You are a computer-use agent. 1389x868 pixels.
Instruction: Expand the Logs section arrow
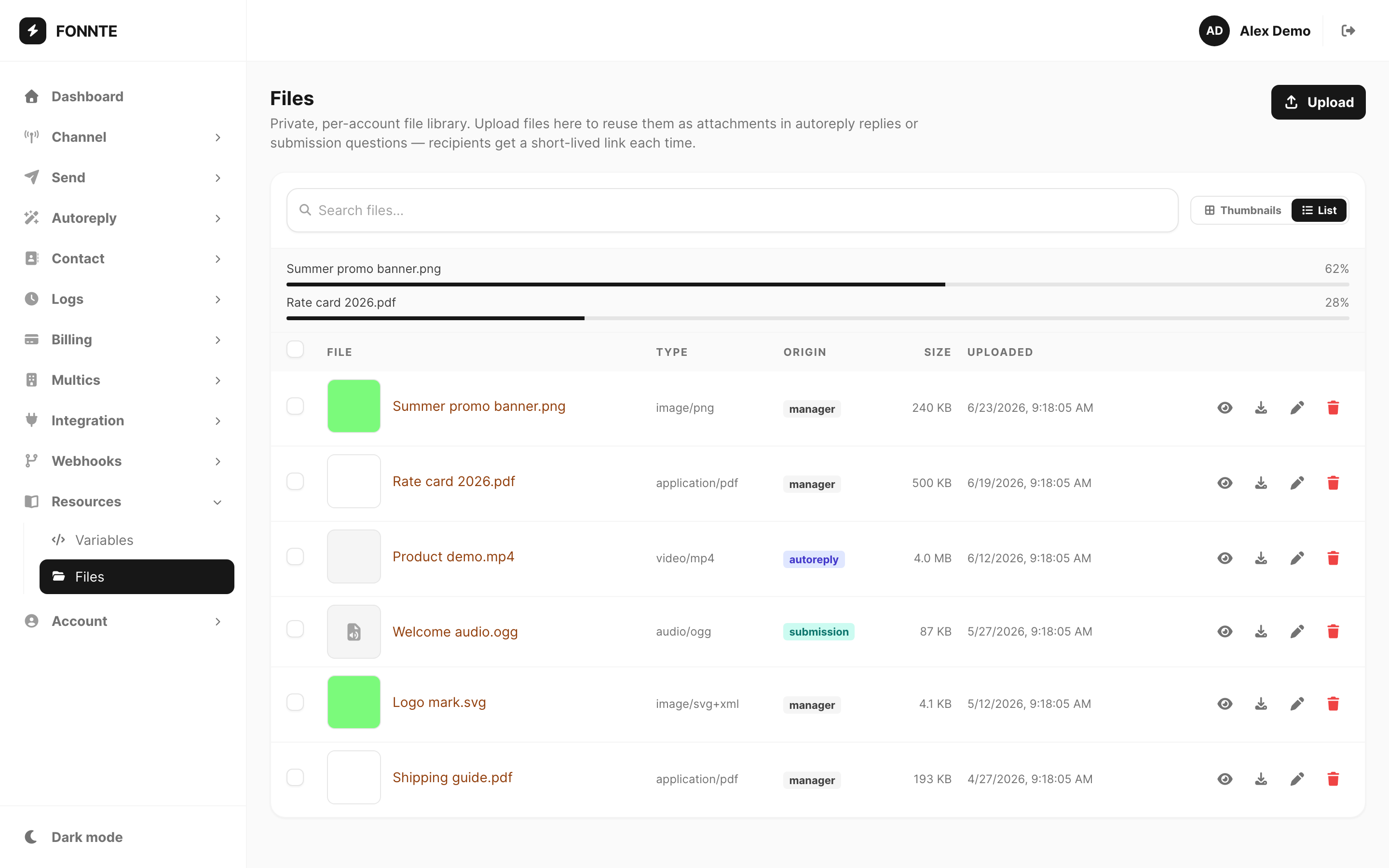point(218,299)
